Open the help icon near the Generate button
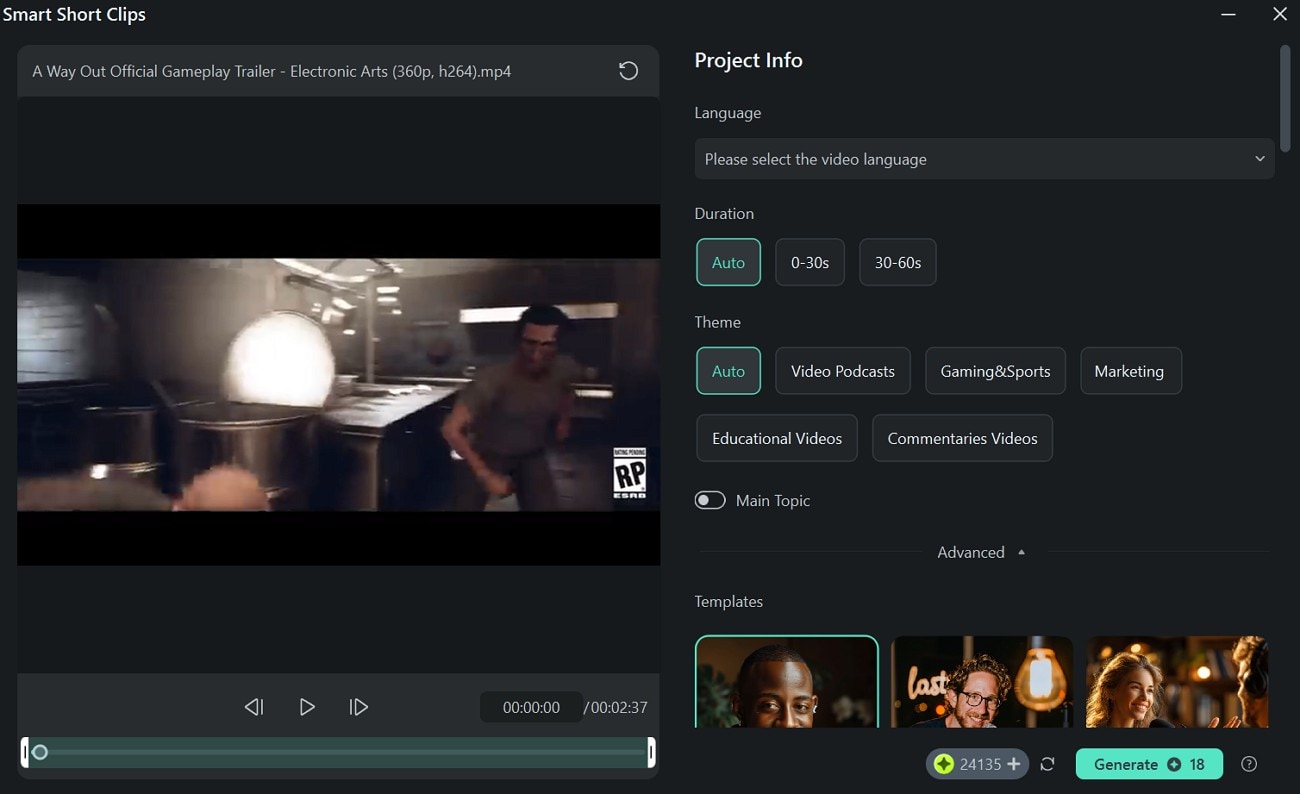The height and width of the screenshot is (794, 1300). (x=1248, y=763)
